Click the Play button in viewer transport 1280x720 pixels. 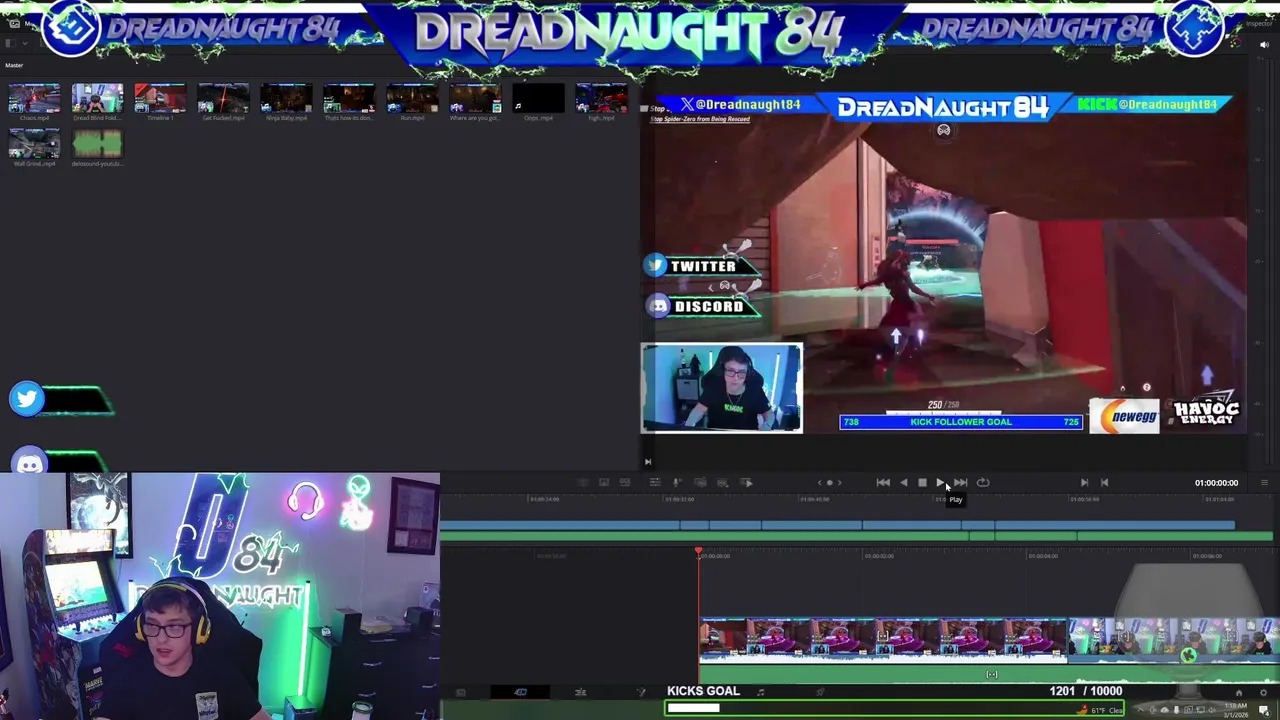click(940, 482)
